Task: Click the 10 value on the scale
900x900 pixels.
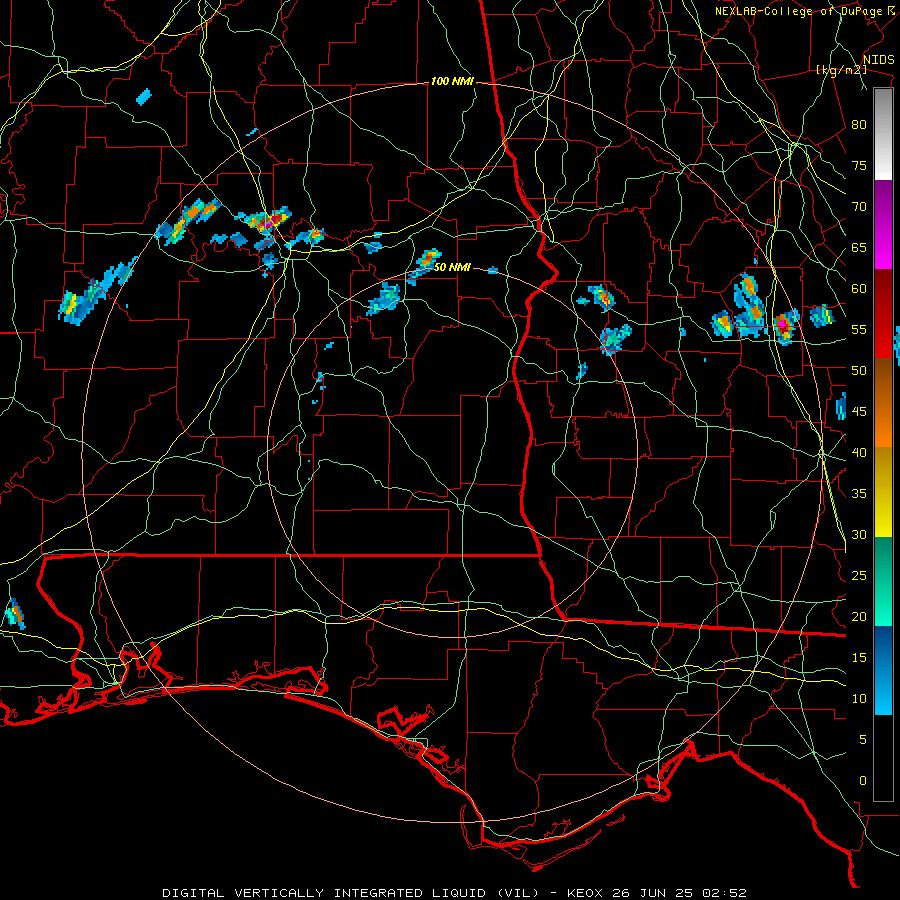Action: click(x=859, y=699)
